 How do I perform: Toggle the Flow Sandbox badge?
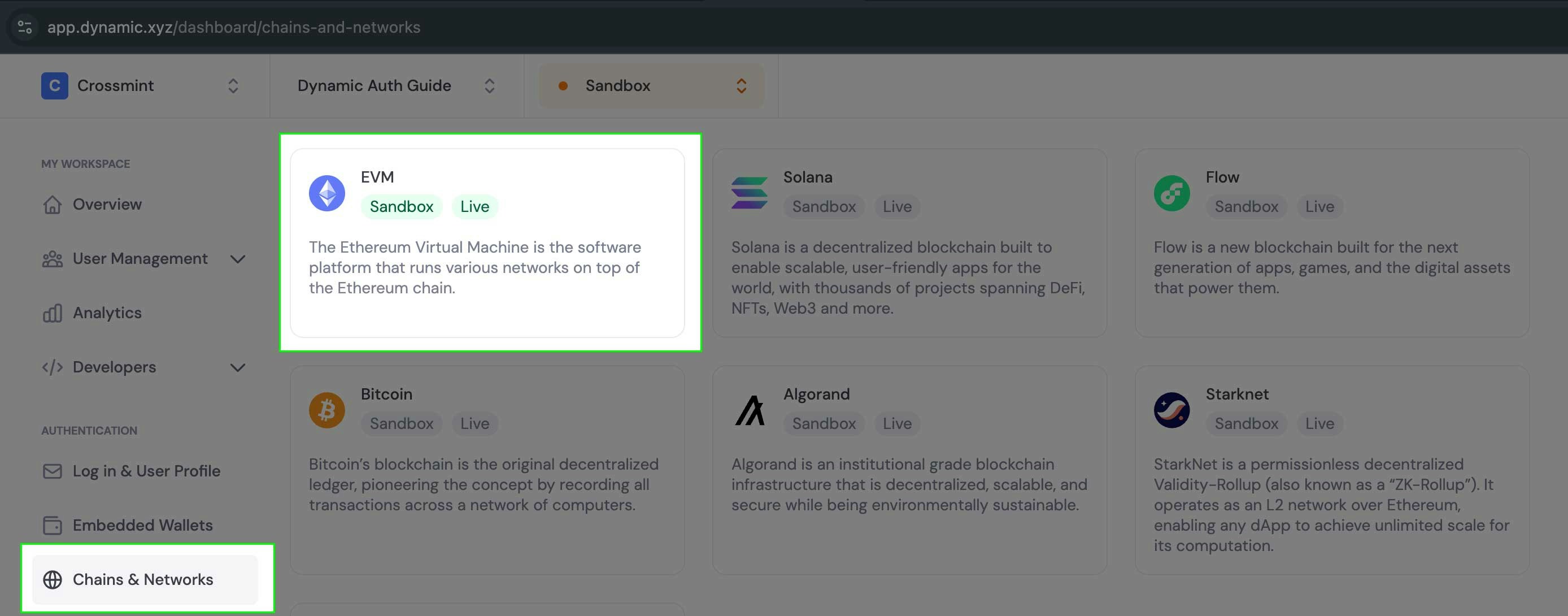(1247, 206)
